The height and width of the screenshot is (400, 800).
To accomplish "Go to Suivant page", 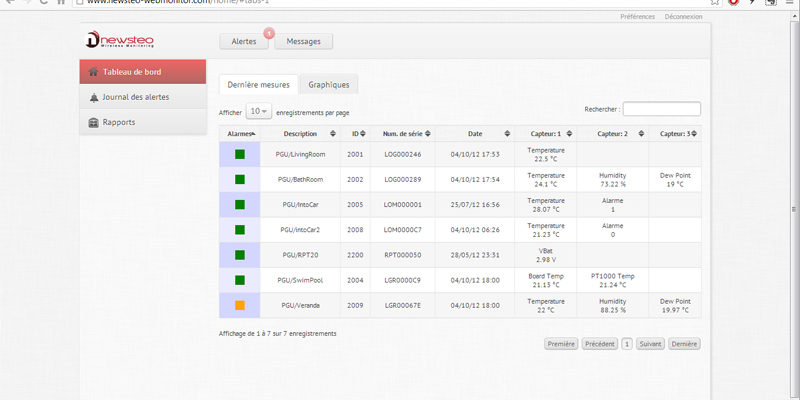I will 651,344.
